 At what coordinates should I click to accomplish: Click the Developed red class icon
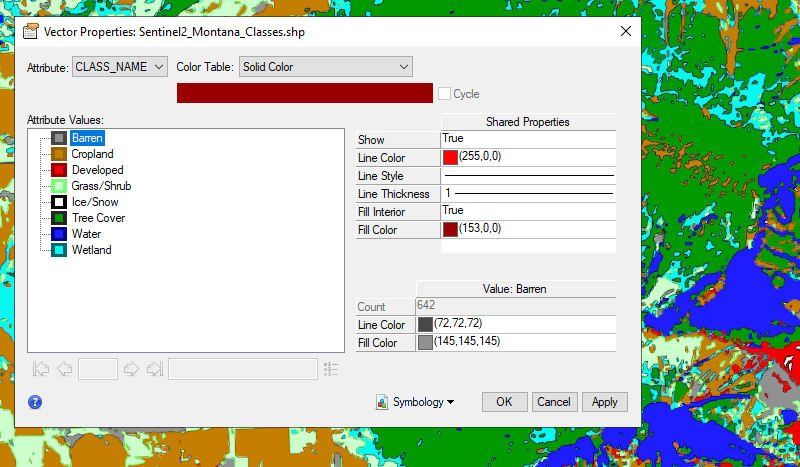pyautogui.click(x=59, y=170)
